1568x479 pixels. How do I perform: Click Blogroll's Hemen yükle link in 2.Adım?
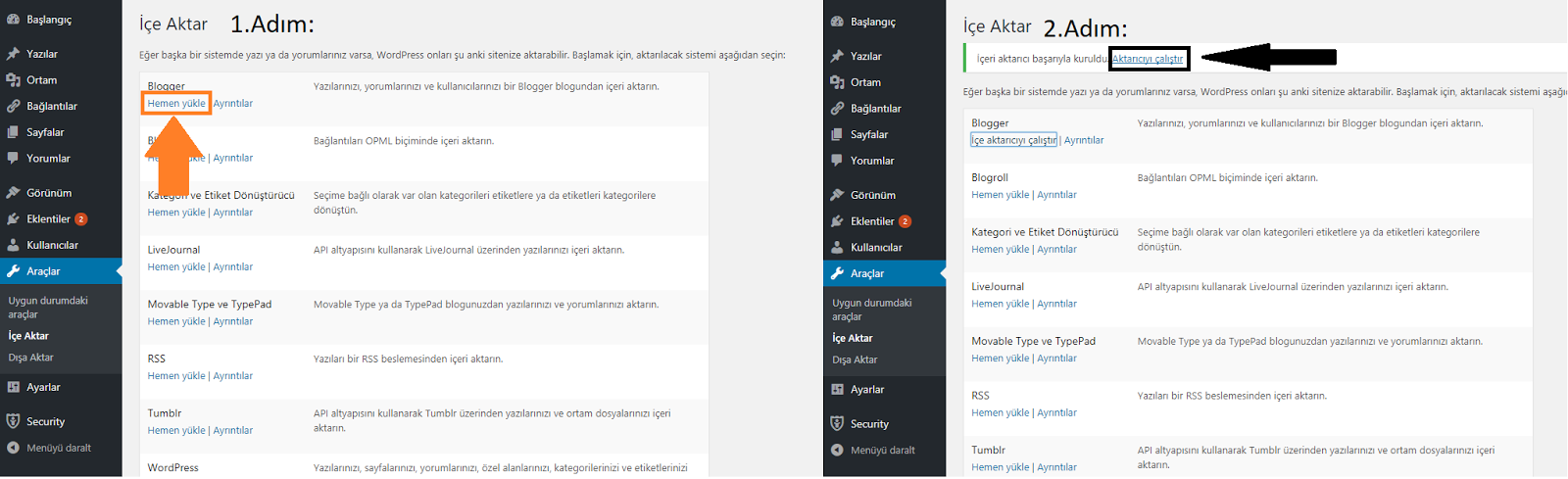[1001, 195]
